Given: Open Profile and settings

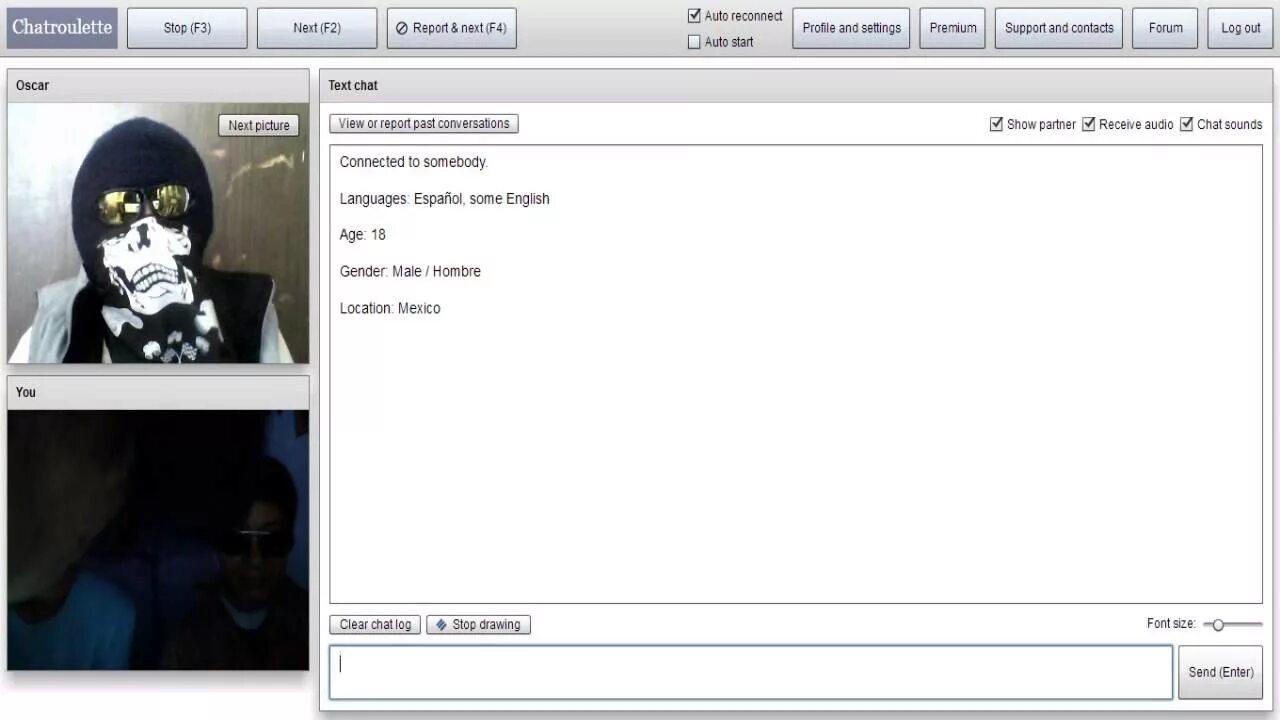Looking at the screenshot, I should (x=851, y=28).
